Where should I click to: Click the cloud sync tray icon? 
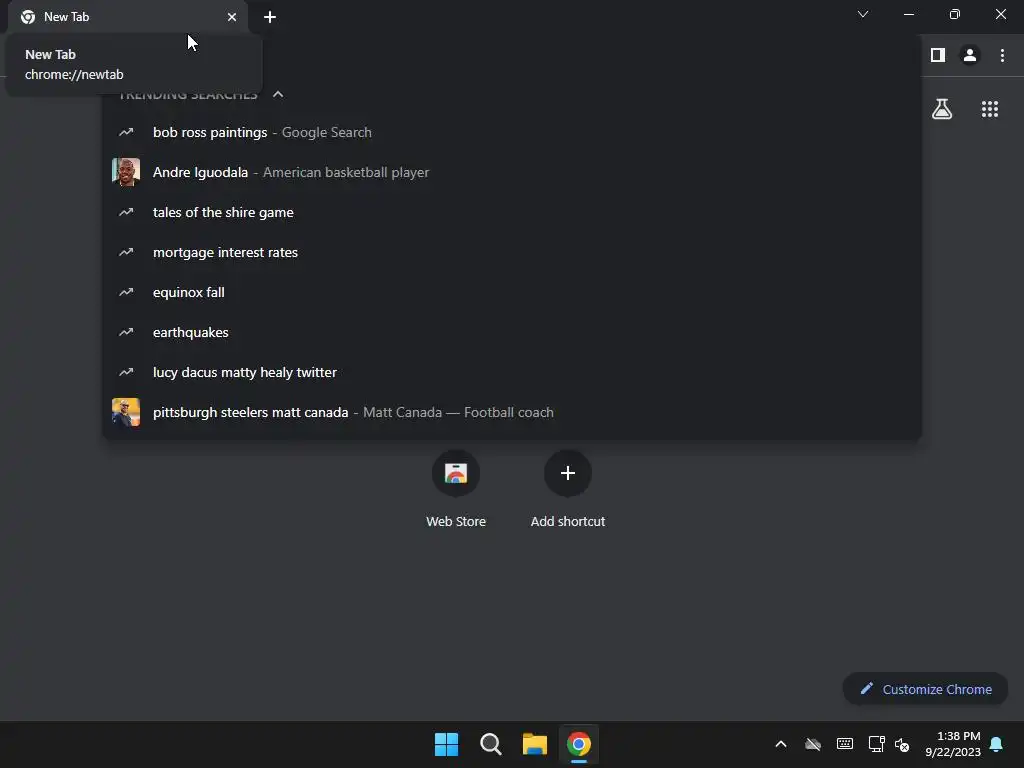[x=813, y=744]
